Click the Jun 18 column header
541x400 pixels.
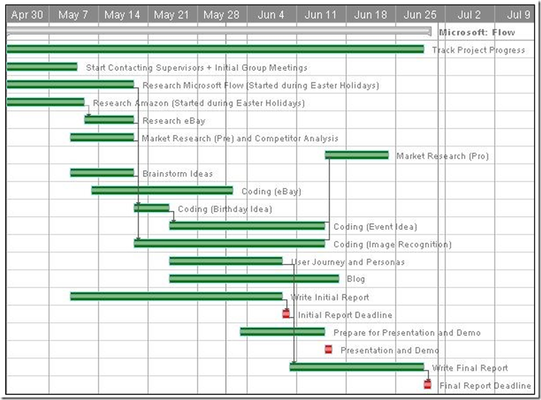tap(370, 15)
